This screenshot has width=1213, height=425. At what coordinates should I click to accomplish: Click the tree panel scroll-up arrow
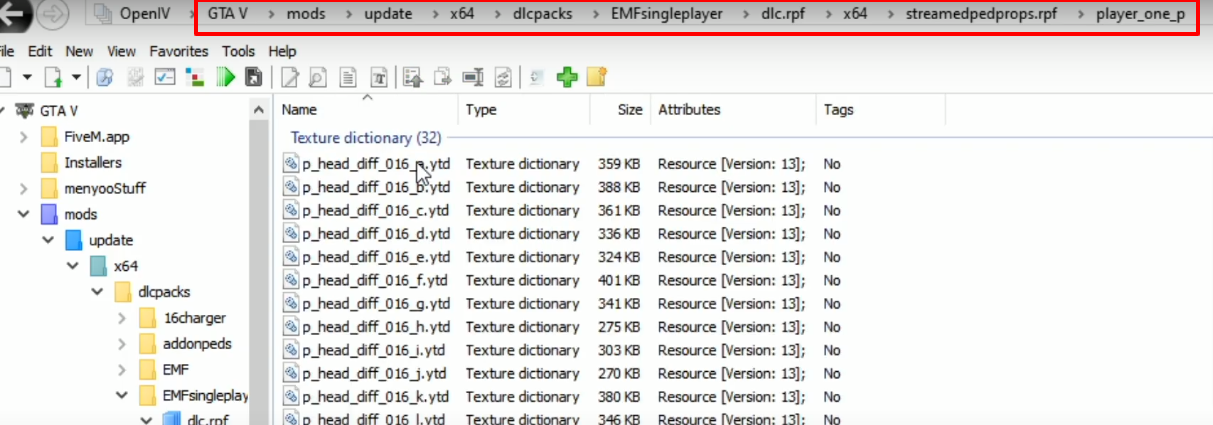(x=259, y=109)
